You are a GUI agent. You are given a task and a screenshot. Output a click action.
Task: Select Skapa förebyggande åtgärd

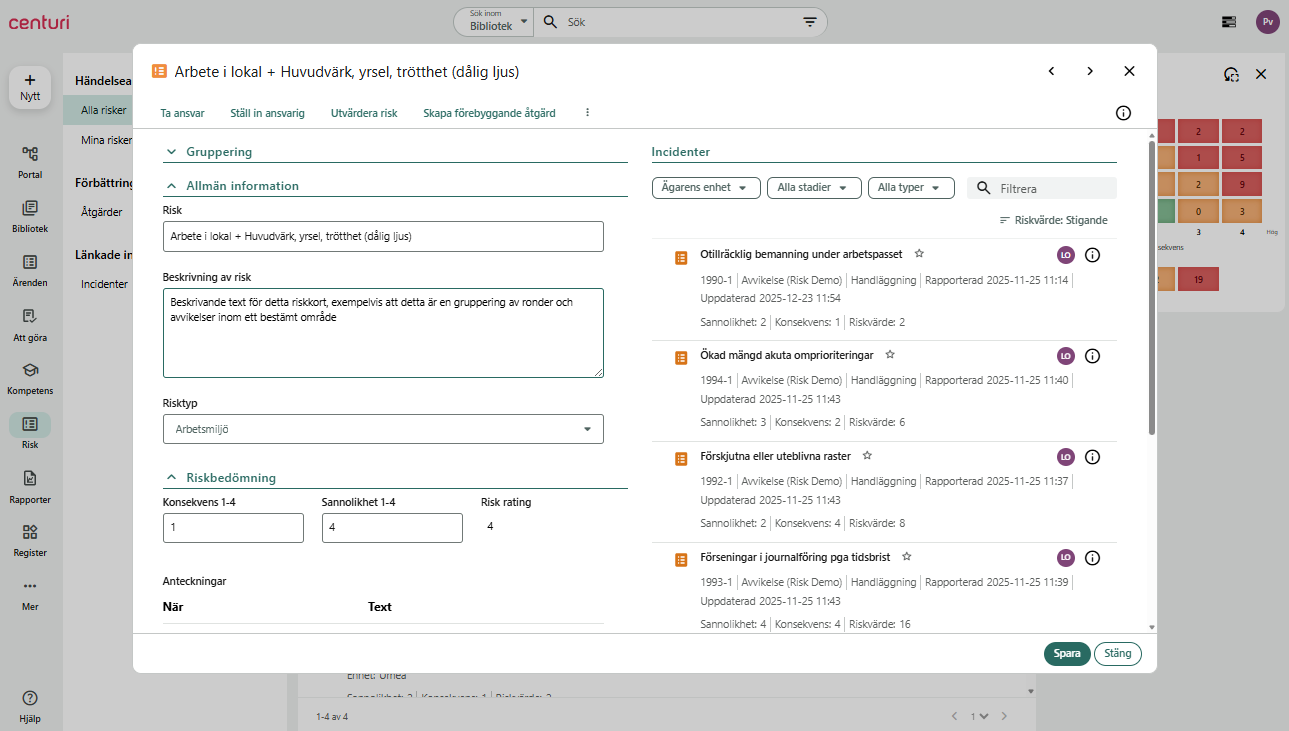489,113
